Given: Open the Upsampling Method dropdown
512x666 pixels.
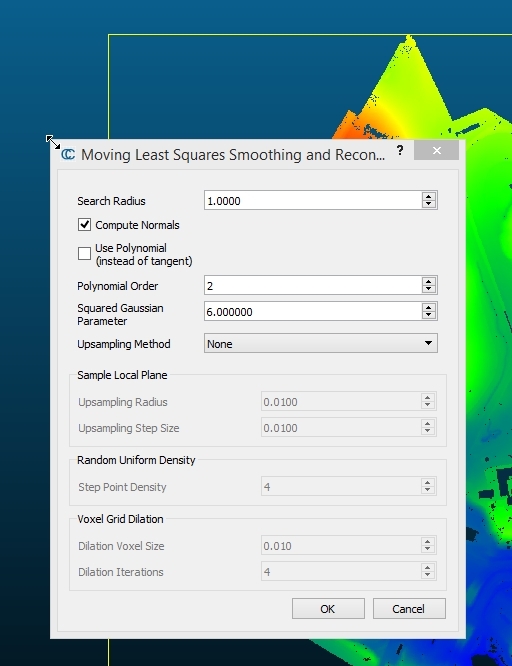Looking at the screenshot, I should [321, 343].
